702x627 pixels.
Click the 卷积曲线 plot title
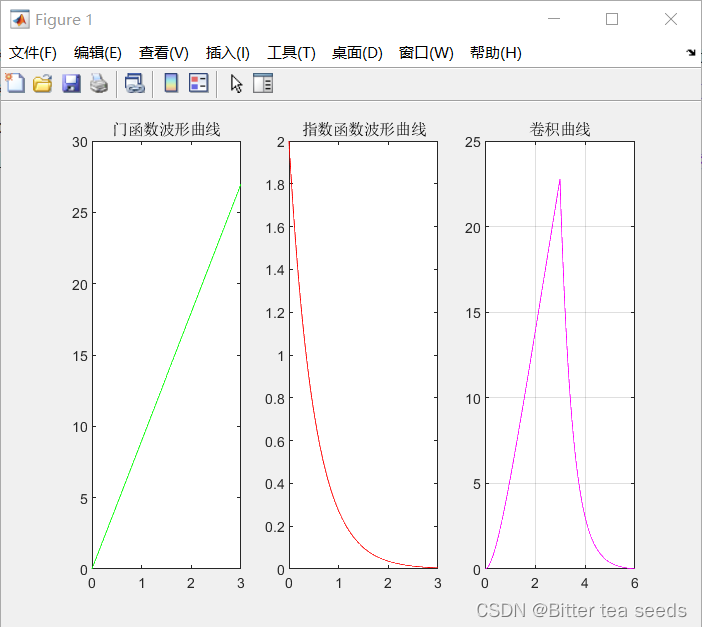click(x=560, y=129)
